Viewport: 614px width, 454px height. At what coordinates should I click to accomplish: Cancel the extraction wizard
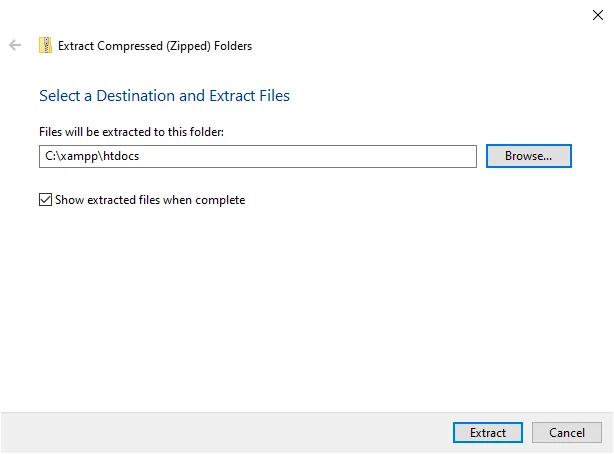click(566, 433)
